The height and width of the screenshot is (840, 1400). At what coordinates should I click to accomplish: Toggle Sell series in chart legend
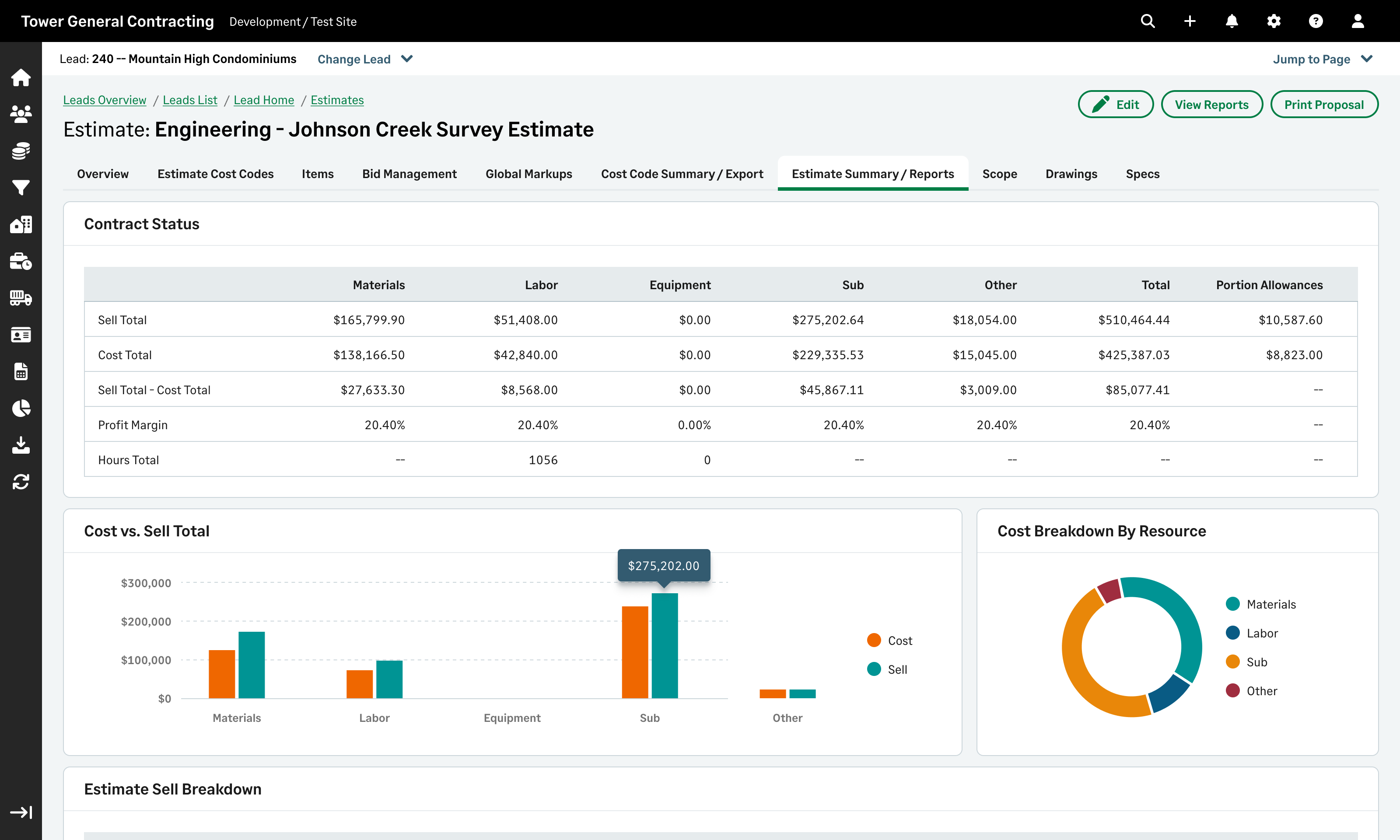pos(887,669)
